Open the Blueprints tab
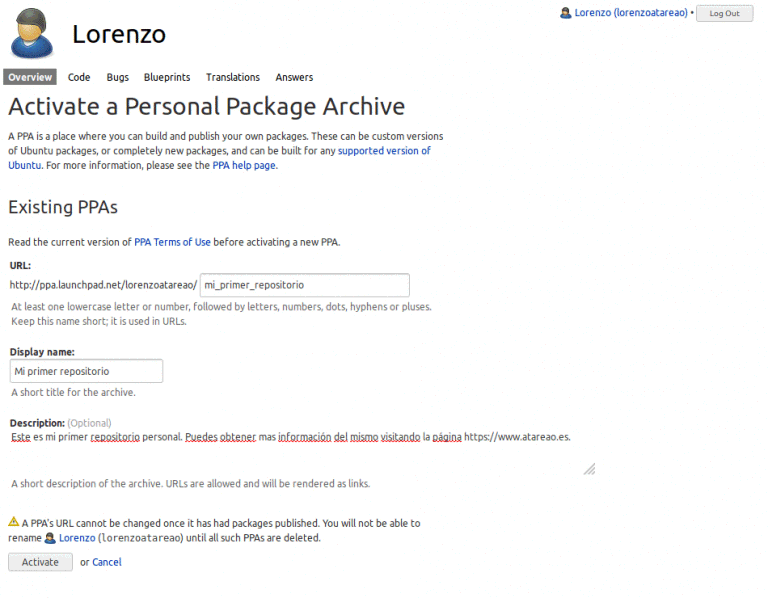 pyautogui.click(x=167, y=77)
